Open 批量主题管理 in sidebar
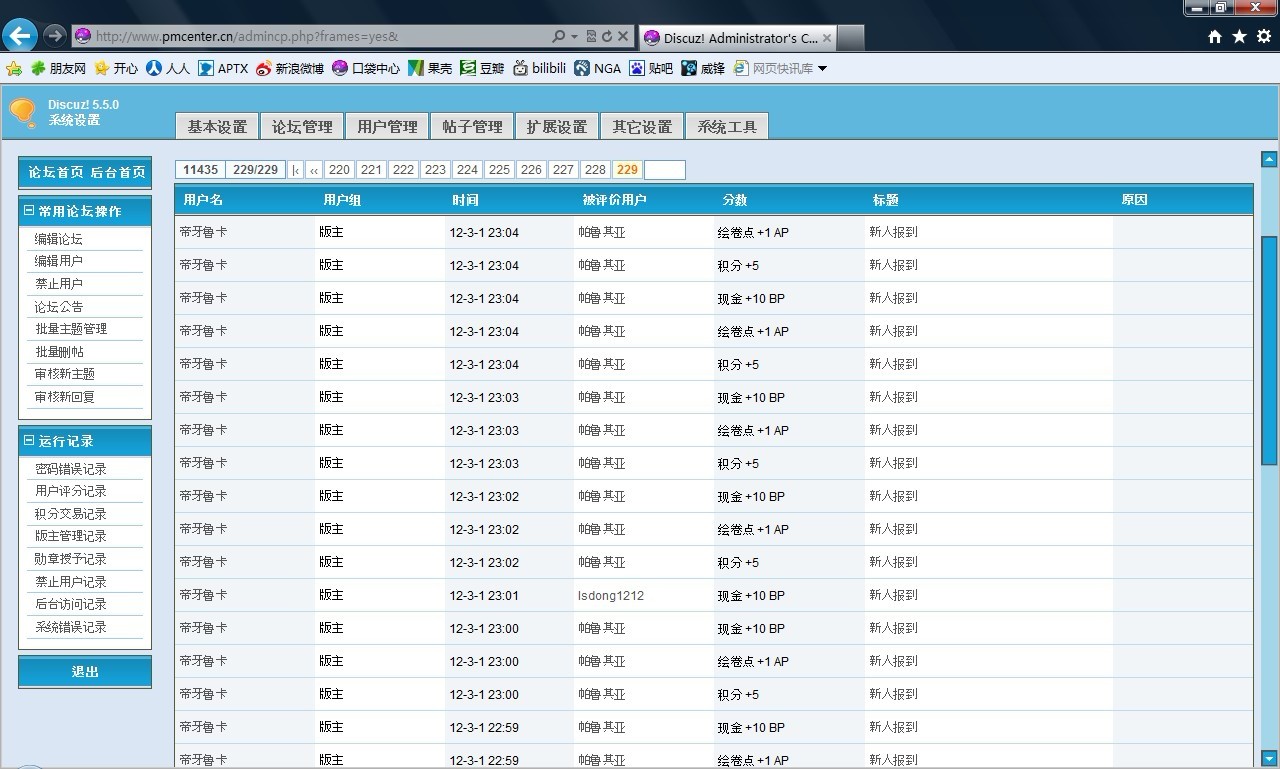Image resolution: width=1280 pixels, height=769 pixels. [71, 329]
